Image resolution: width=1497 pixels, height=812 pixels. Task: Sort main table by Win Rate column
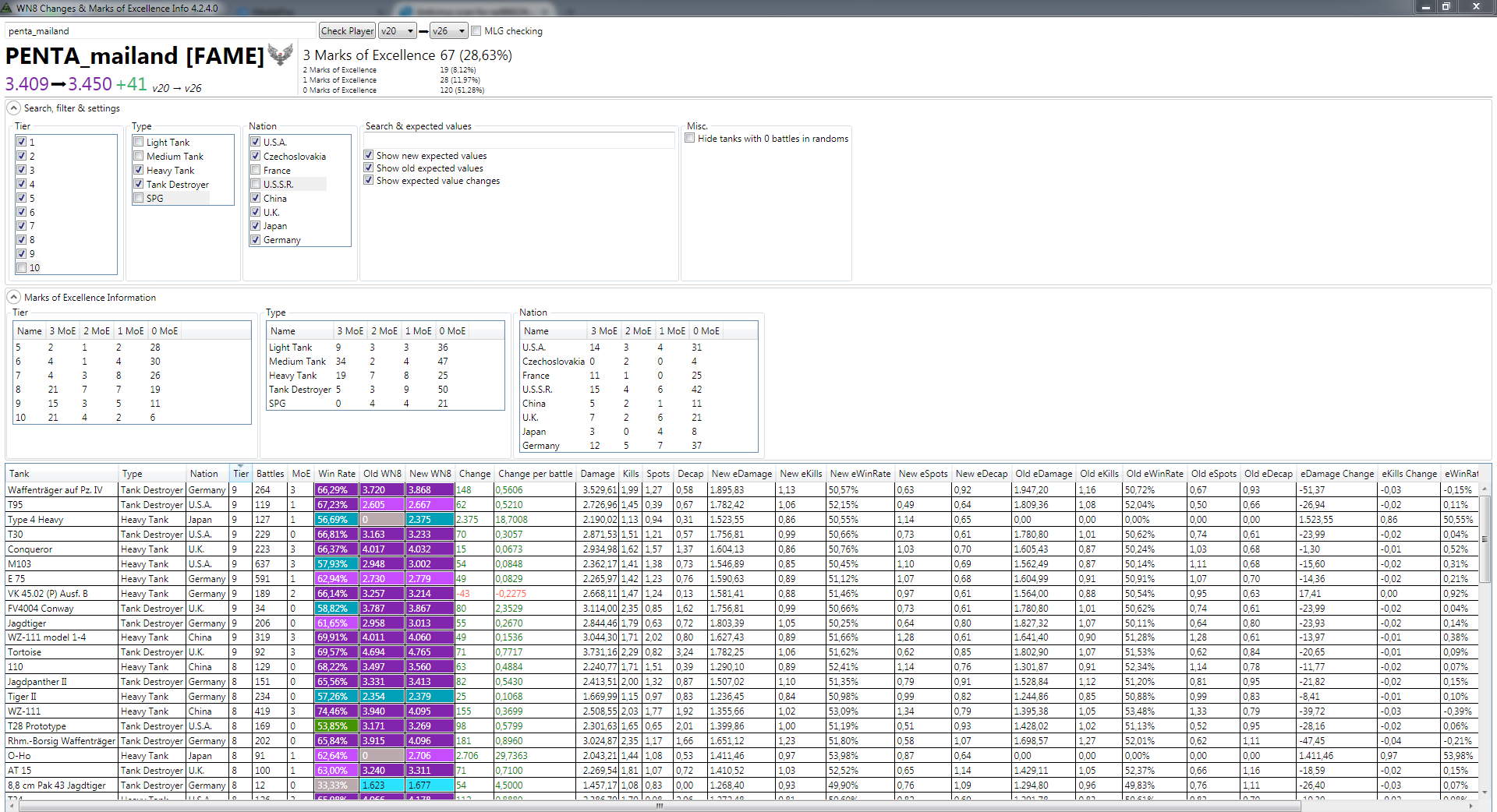point(337,474)
